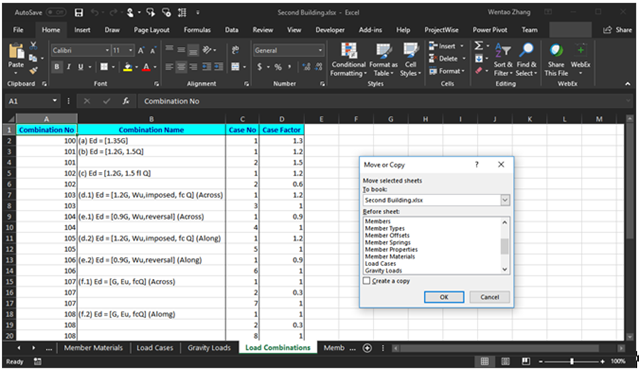Screen dimensions: 639x369
Task: Apply the red Font Color
Action: 146,67
